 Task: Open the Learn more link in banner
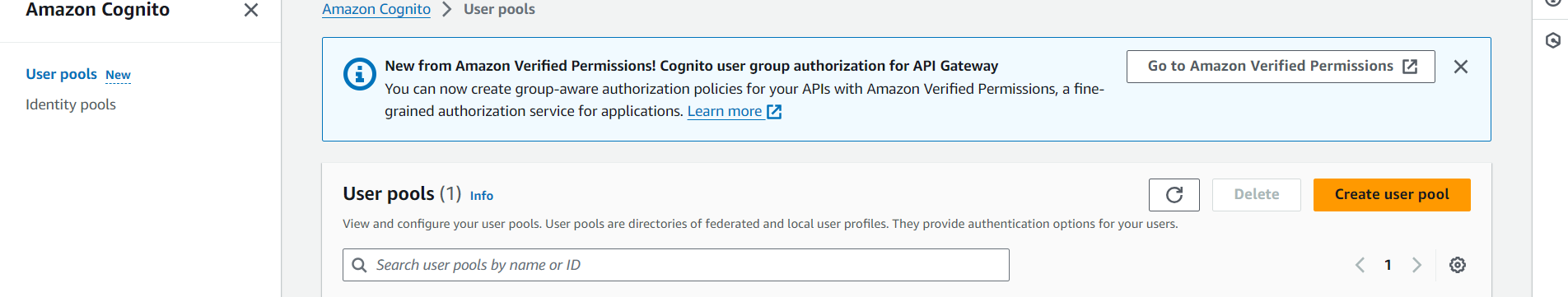725,111
